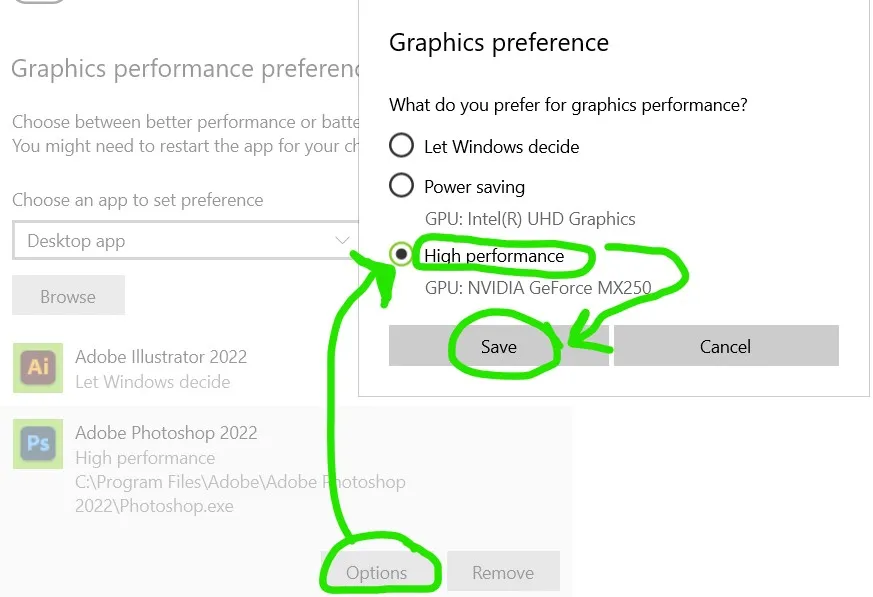Select the "High performance" radio button

tap(401, 255)
